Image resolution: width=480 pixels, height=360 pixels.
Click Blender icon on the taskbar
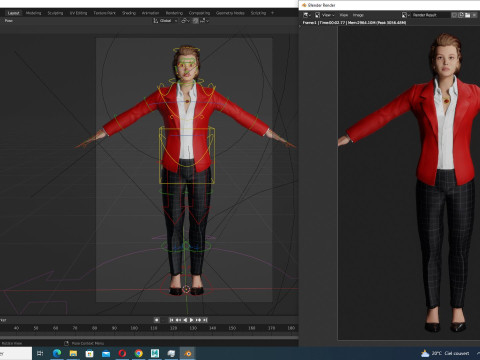point(188,353)
